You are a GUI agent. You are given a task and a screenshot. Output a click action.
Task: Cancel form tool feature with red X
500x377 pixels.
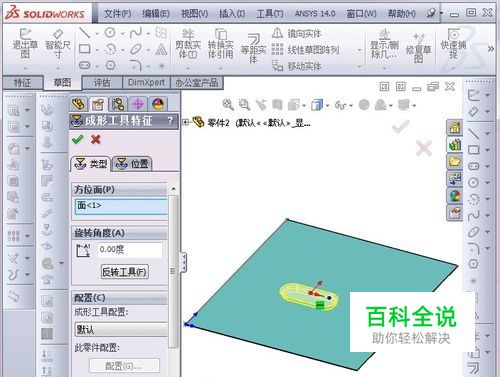coord(96,139)
